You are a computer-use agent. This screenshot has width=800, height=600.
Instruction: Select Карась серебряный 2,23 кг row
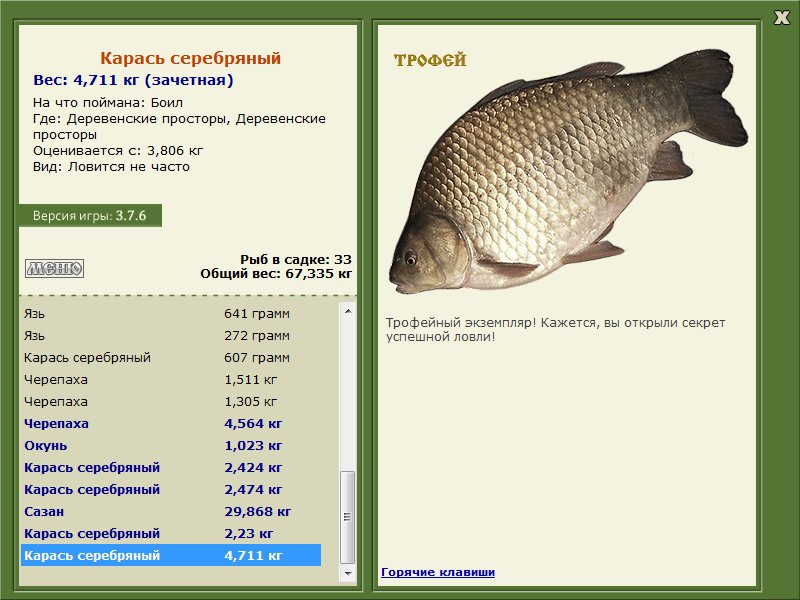(171, 533)
